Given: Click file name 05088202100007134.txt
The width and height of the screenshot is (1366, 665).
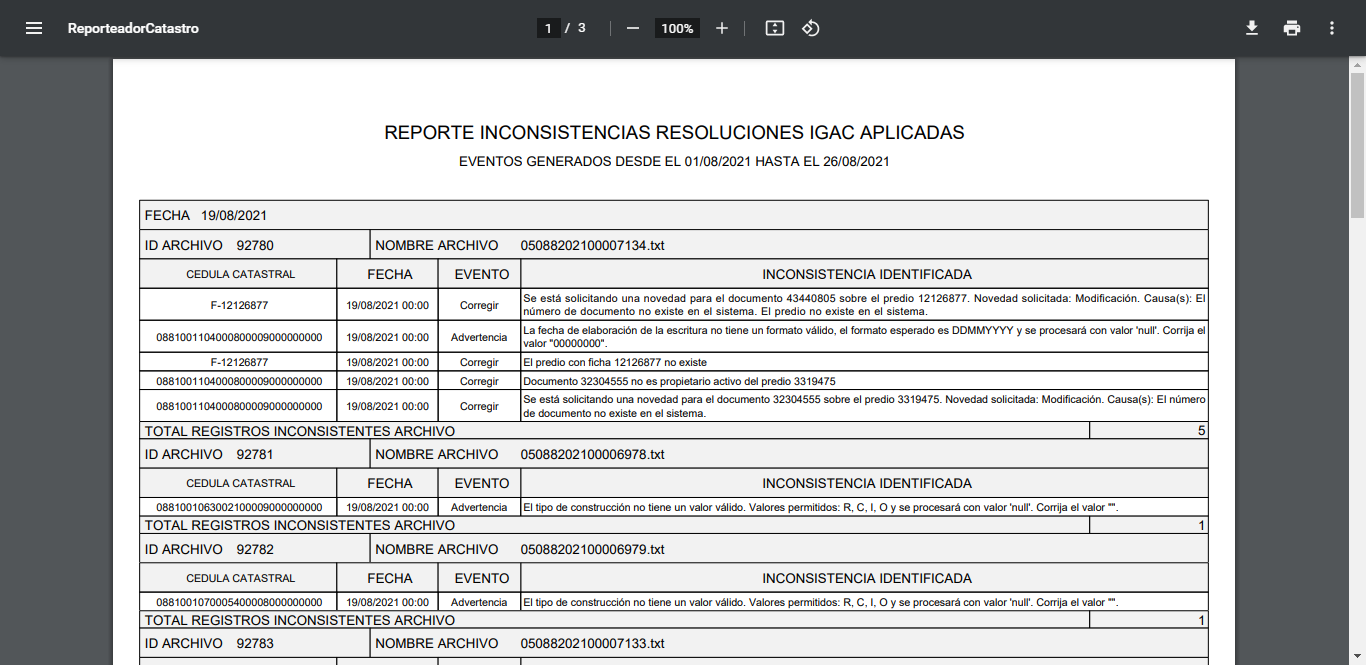Looking at the screenshot, I should click(x=592, y=245).
